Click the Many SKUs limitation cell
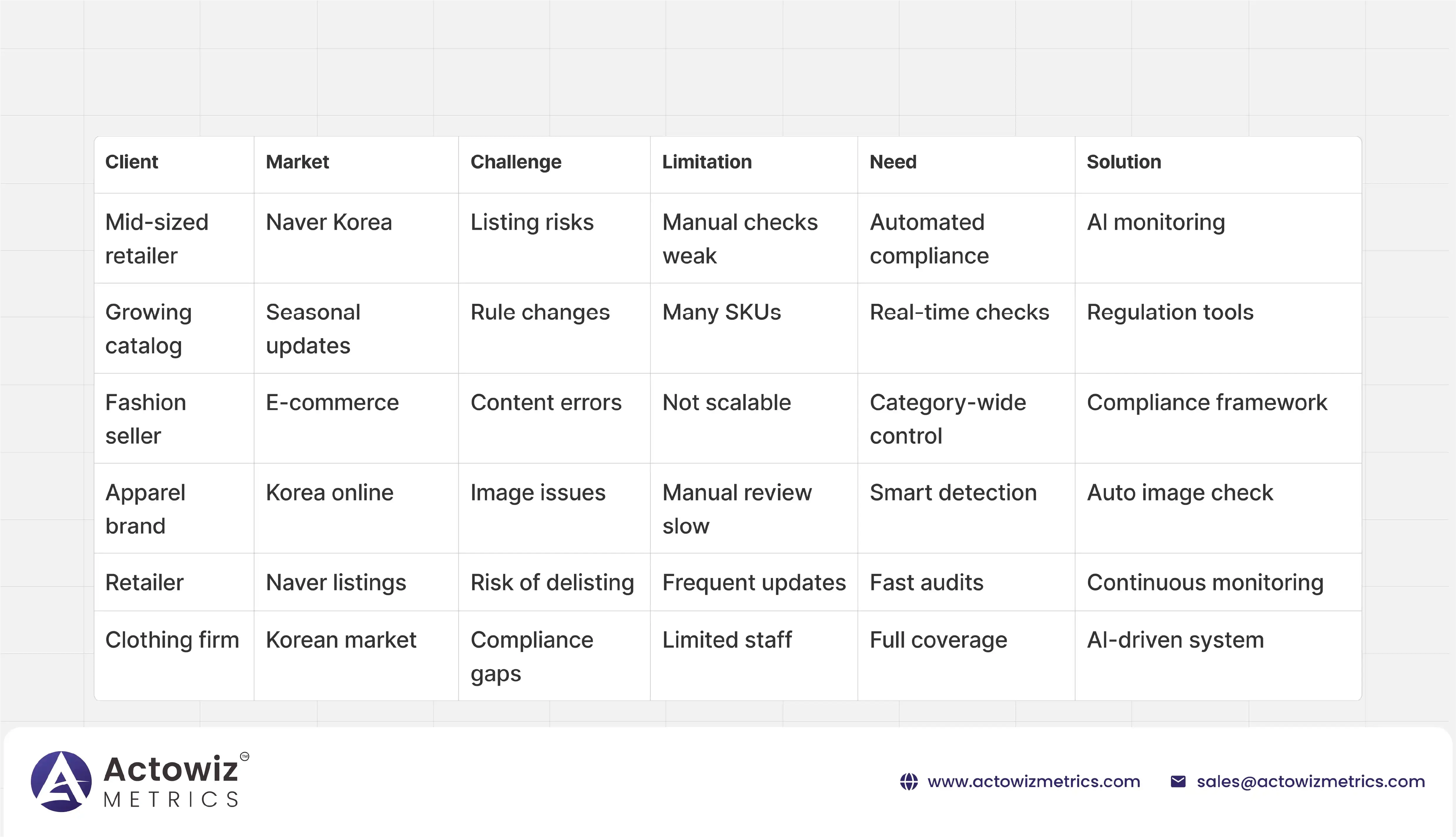Viewport: 1456px width, 837px height. (x=722, y=312)
